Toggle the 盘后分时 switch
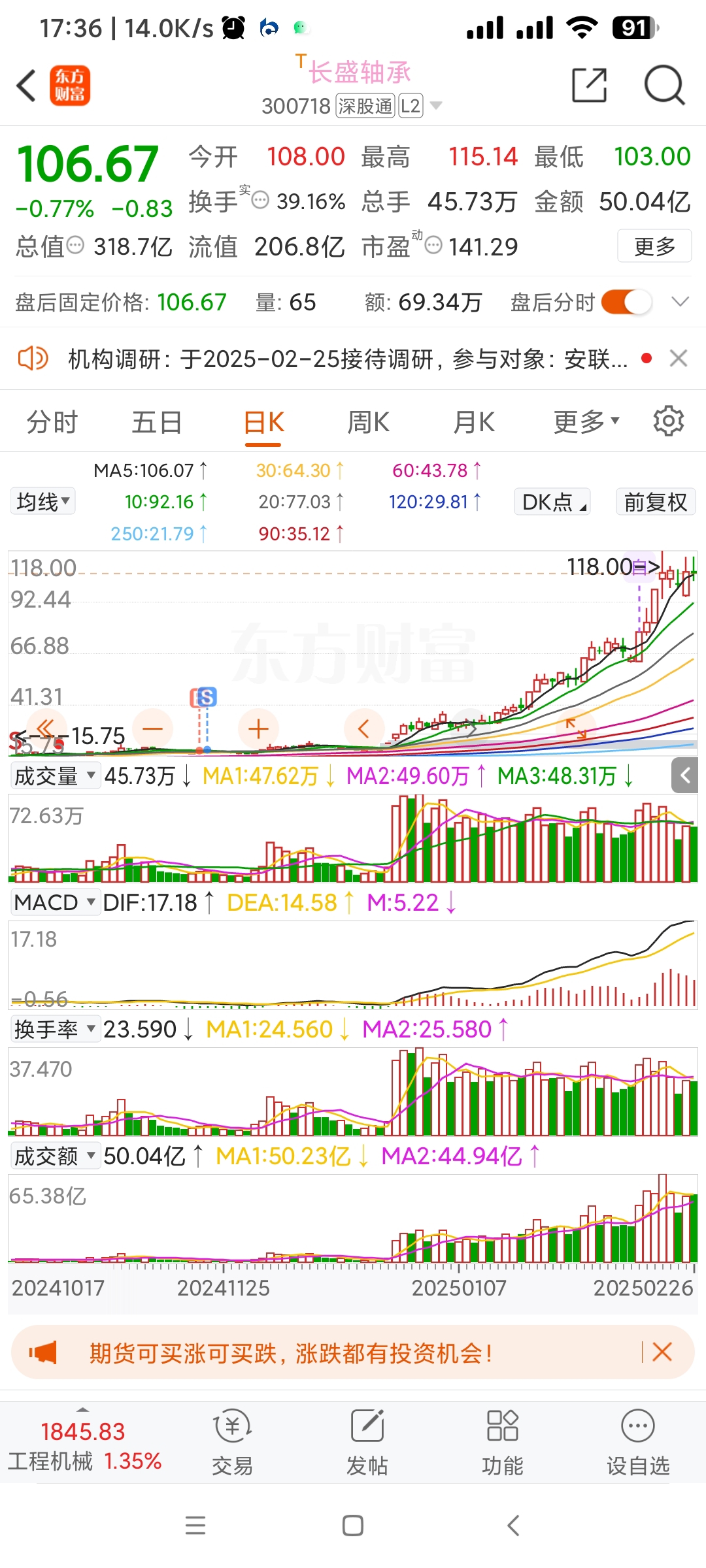 [x=626, y=302]
